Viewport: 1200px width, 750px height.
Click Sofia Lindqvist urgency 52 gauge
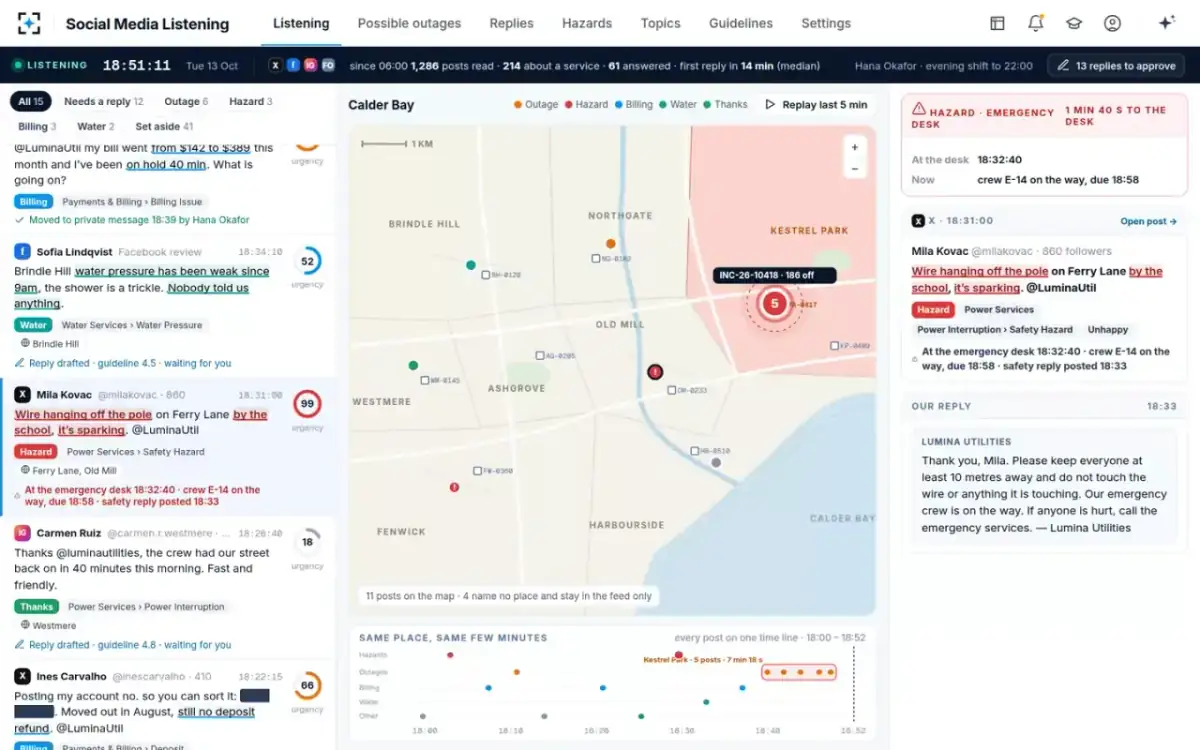pos(307,261)
